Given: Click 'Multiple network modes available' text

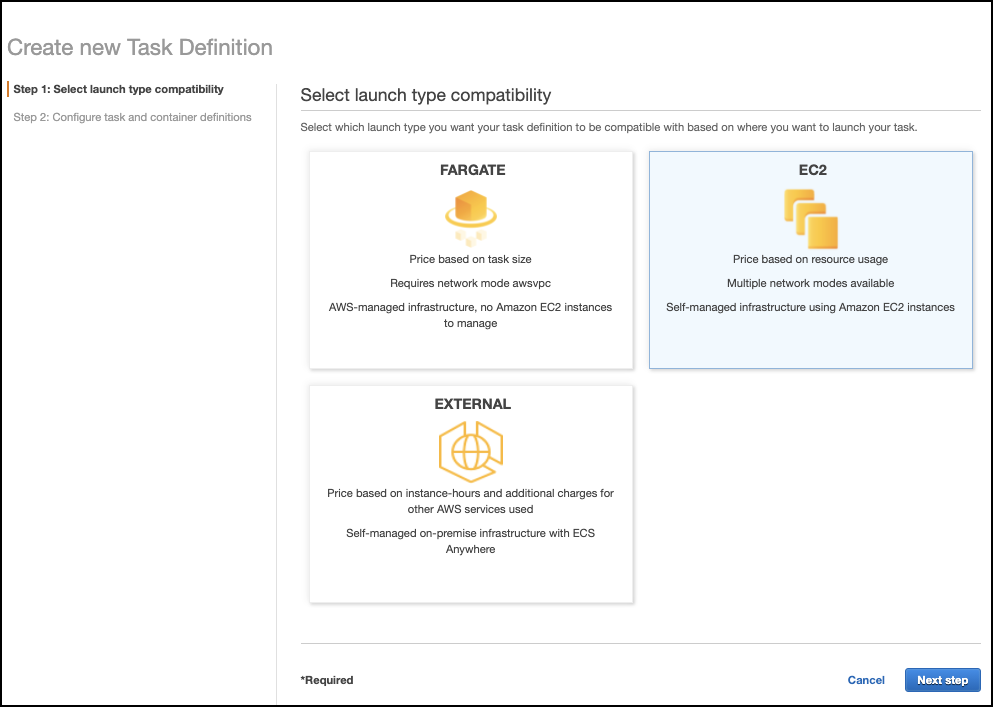Looking at the screenshot, I should point(811,283).
